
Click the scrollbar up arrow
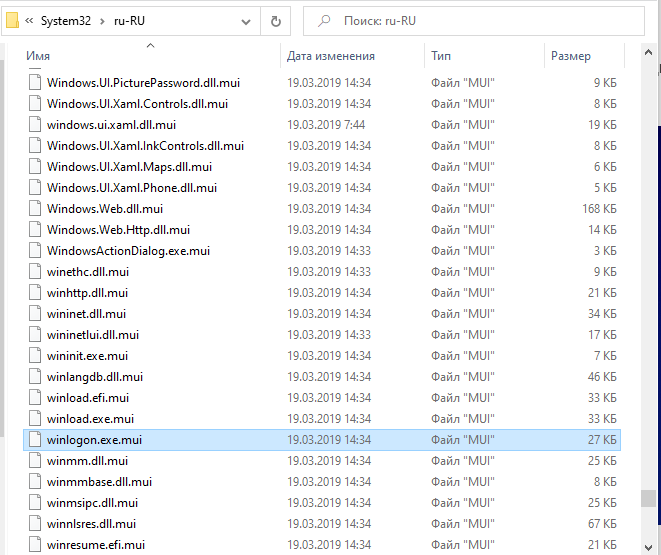tap(648, 53)
